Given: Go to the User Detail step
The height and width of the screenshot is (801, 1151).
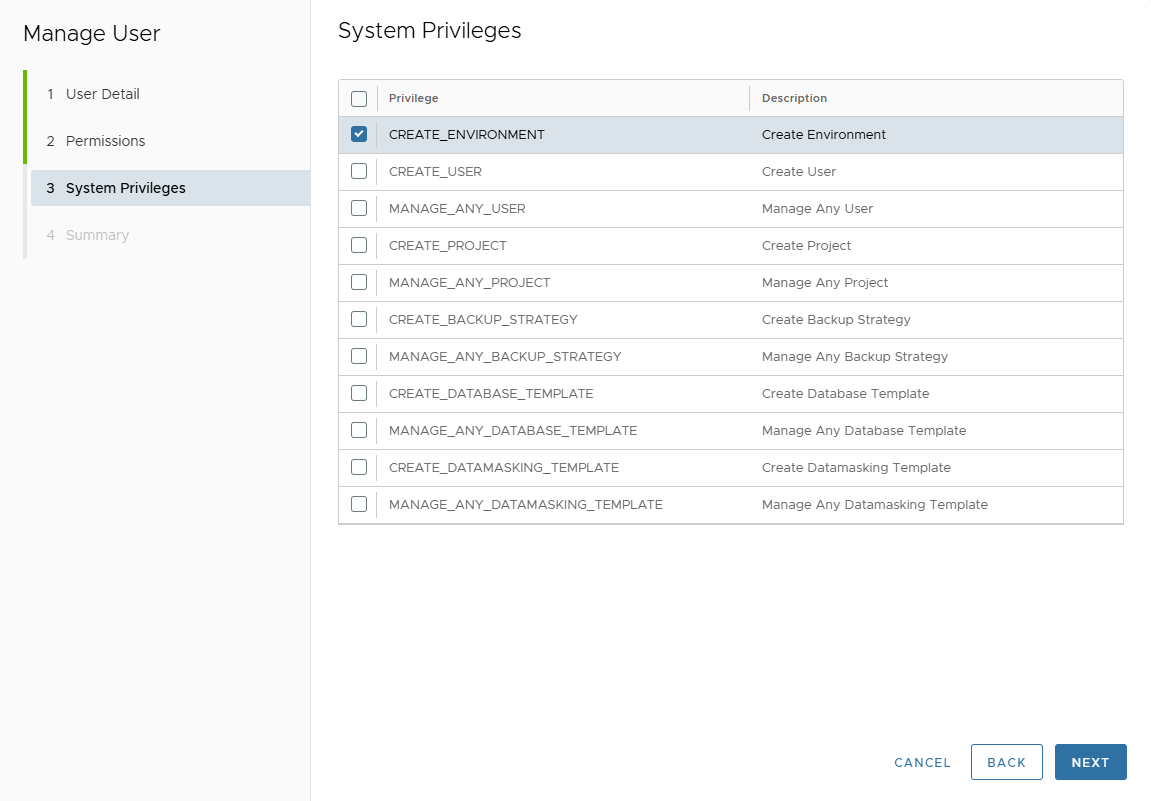Looking at the screenshot, I should click(101, 93).
